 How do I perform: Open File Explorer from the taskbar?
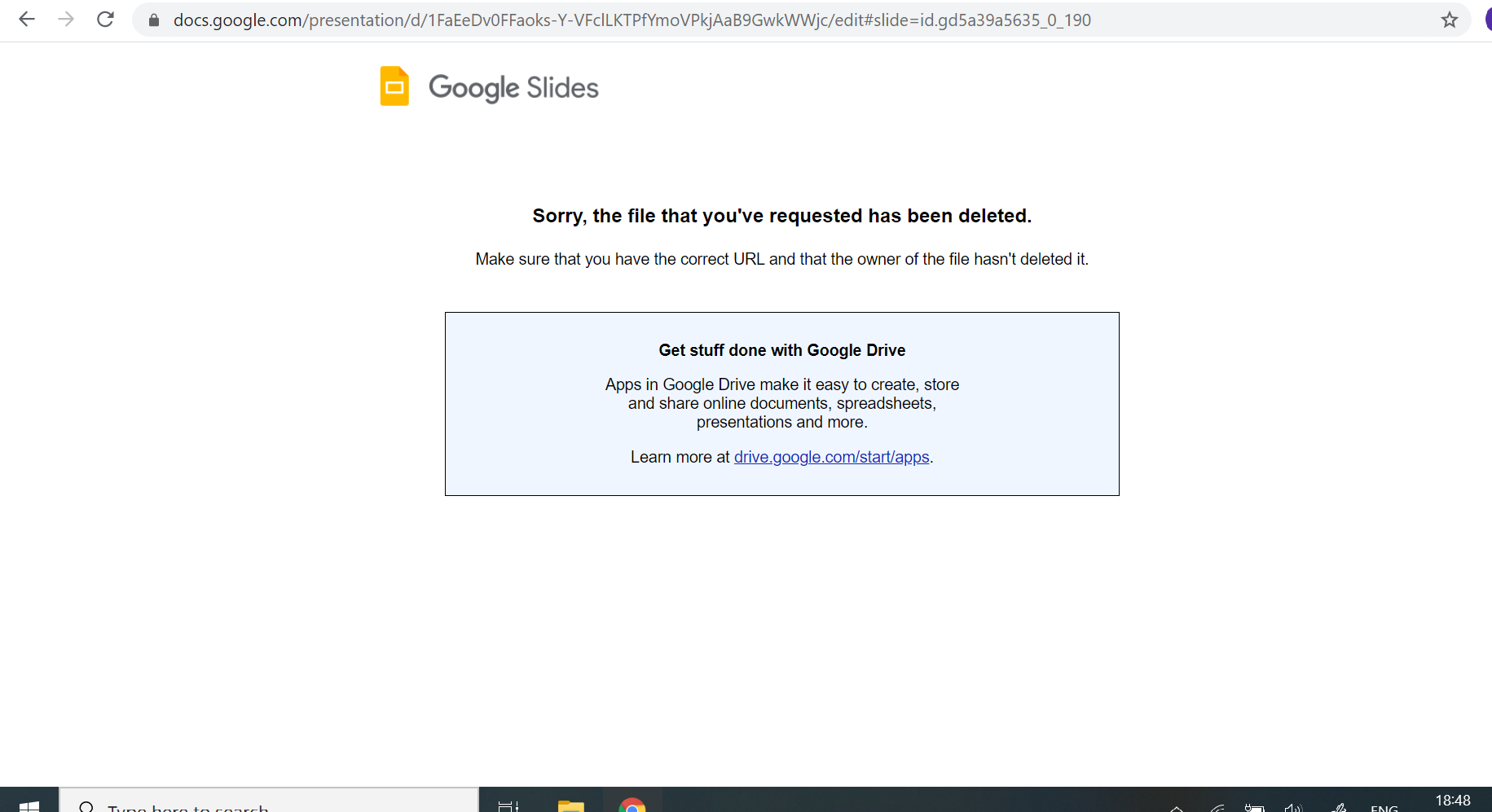pyautogui.click(x=571, y=805)
